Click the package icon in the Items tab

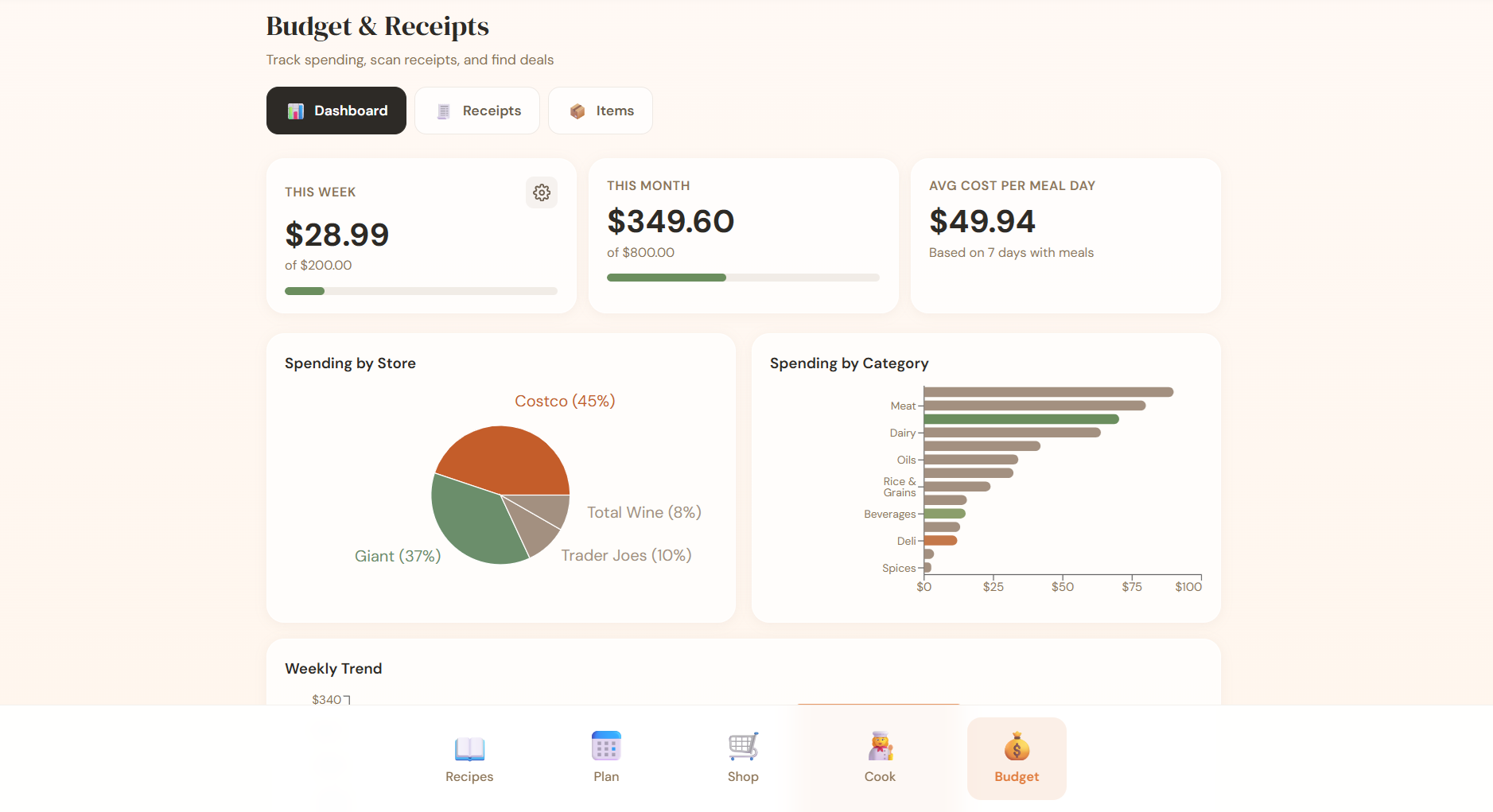point(577,111)
